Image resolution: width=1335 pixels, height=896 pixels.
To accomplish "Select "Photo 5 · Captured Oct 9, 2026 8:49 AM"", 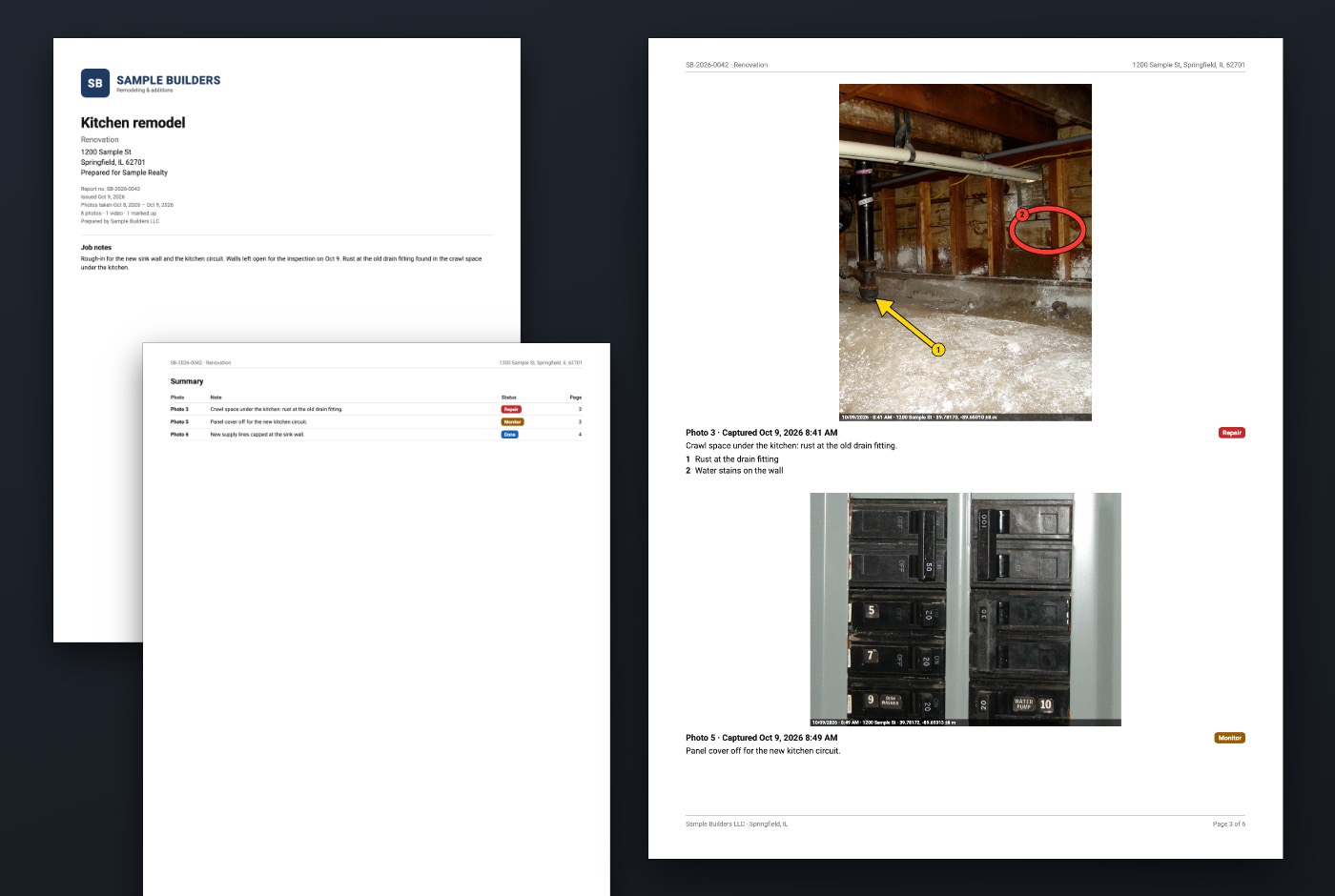I will tap(762, 738).
